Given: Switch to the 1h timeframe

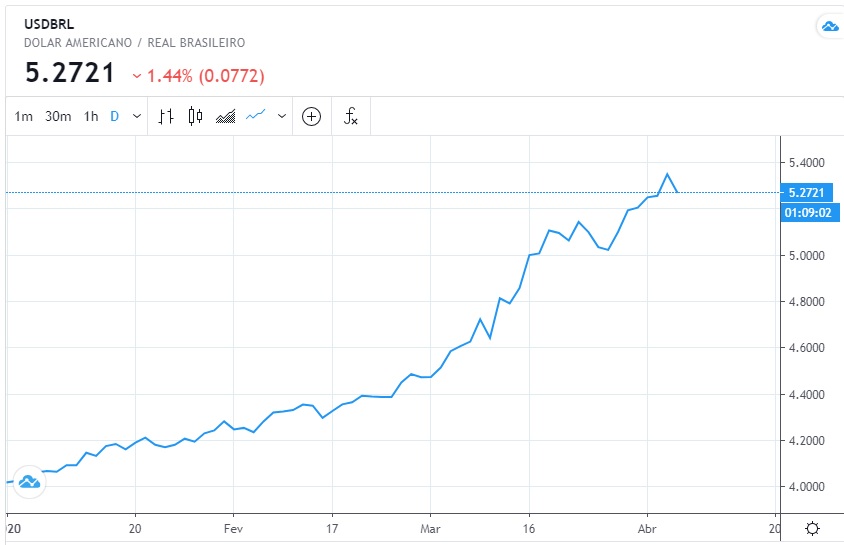Looking at the screenshot, I should (91, 116).
